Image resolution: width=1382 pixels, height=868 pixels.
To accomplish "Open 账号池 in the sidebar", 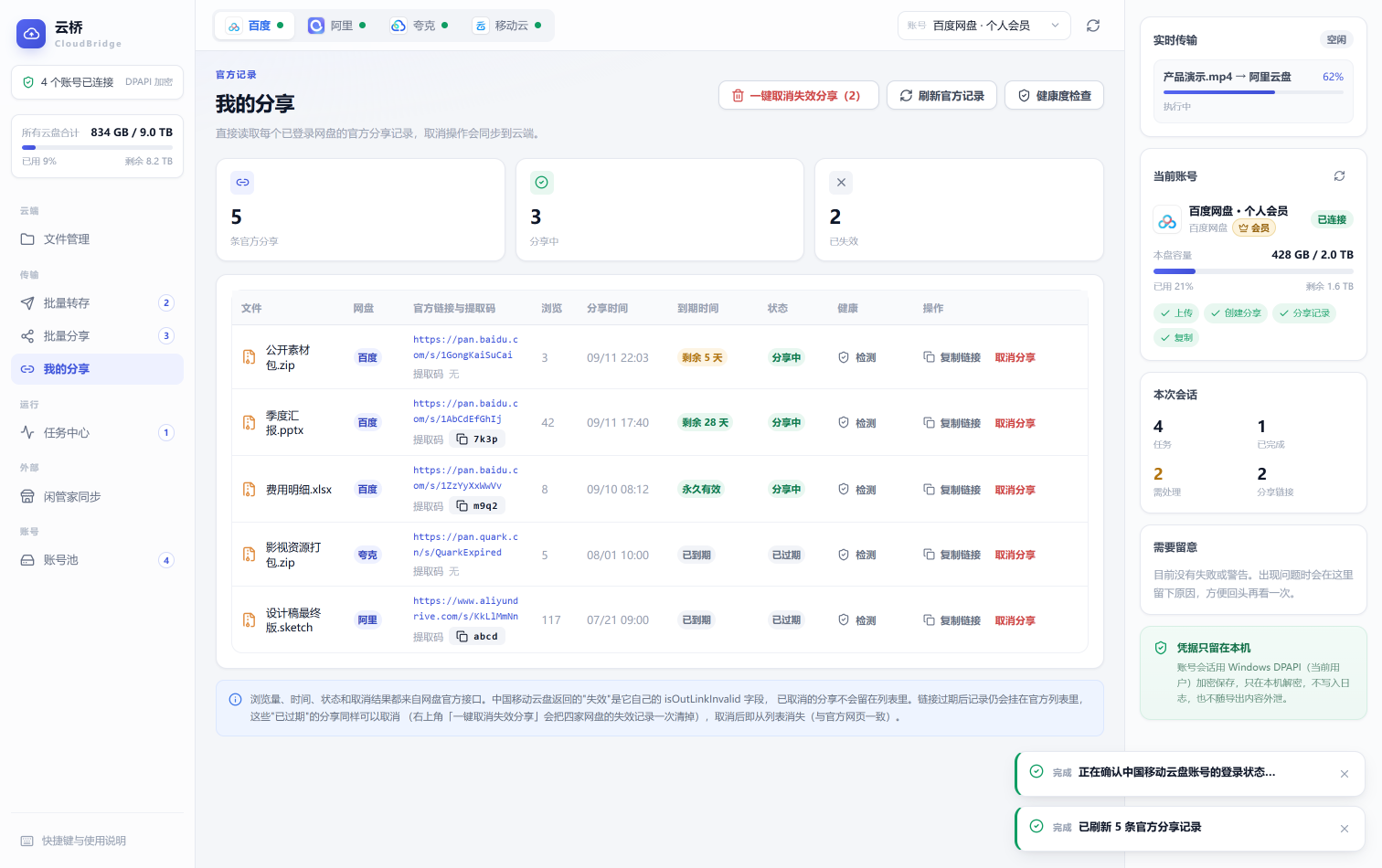I will point(97,560).
